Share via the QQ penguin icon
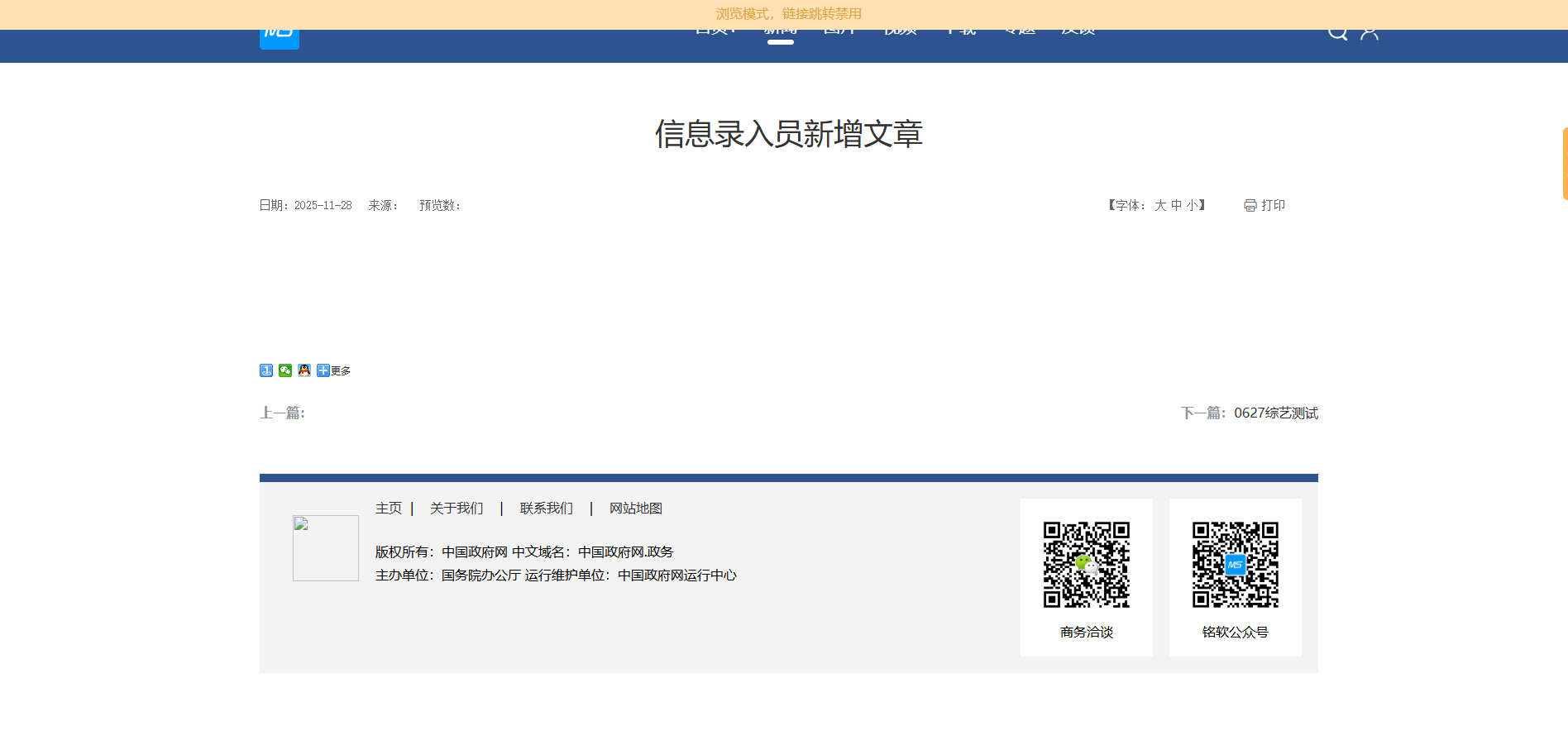The image size is (1568, 745). (x=304, y=370)
